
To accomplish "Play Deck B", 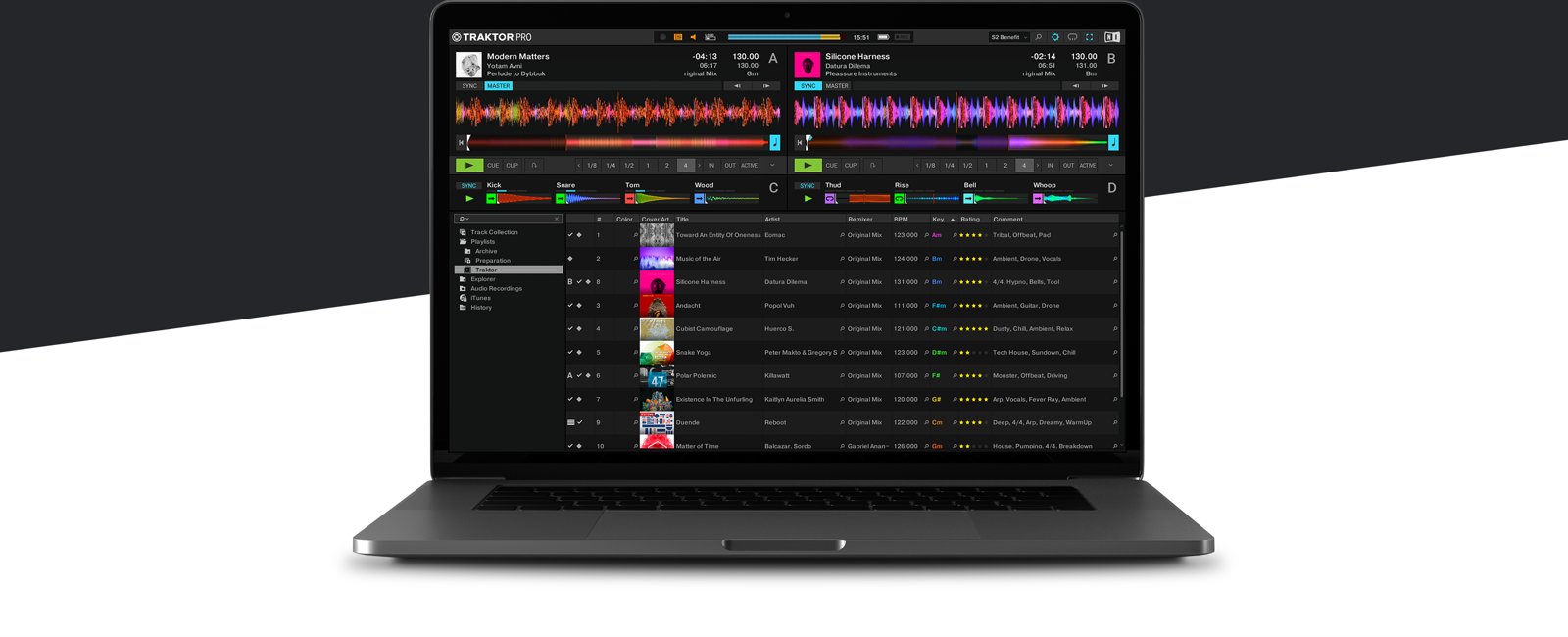I will coord(808,166).
